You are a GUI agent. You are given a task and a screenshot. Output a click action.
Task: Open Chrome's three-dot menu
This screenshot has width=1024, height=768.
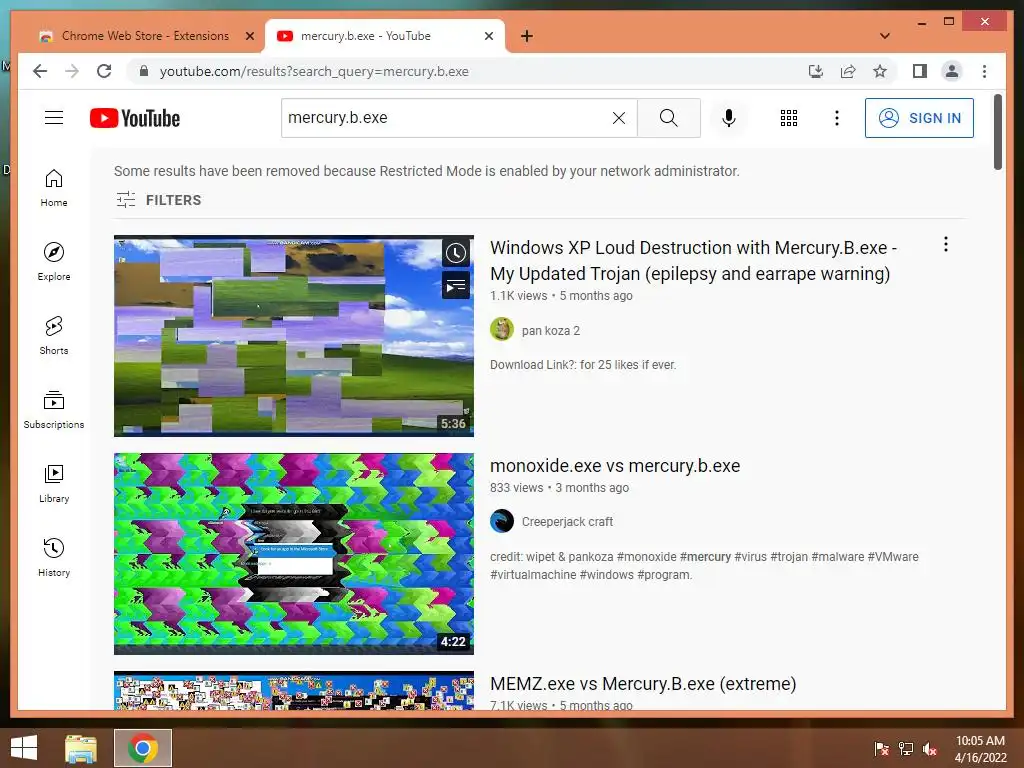click(984, 71)
